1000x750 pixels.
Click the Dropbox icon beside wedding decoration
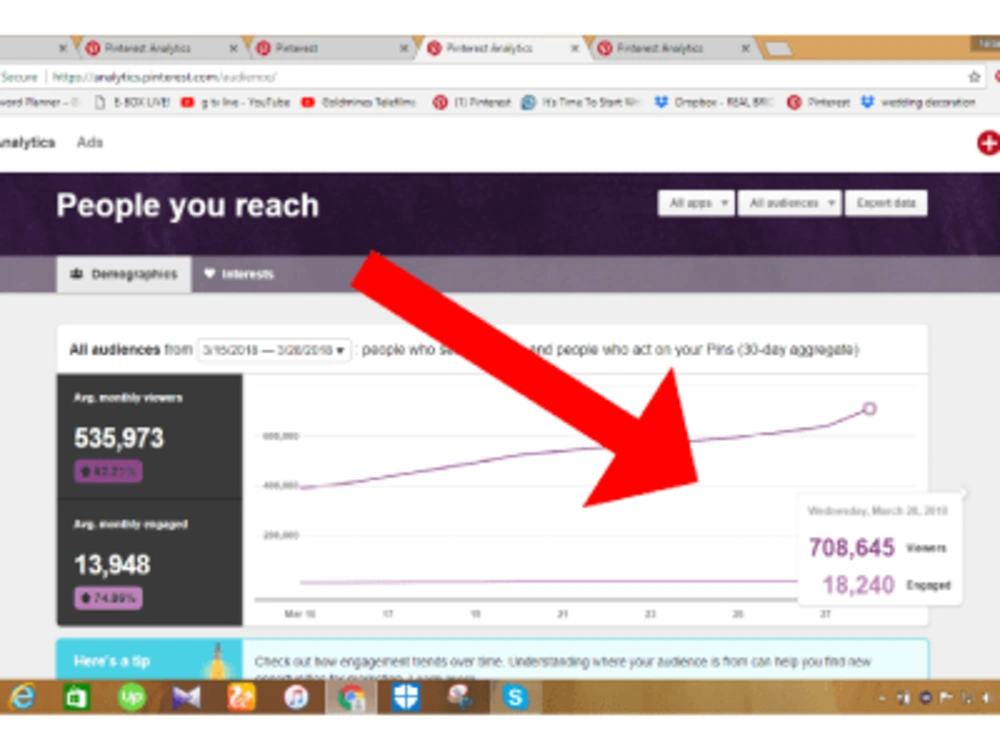pyautogui.click(x=867, y=102)
